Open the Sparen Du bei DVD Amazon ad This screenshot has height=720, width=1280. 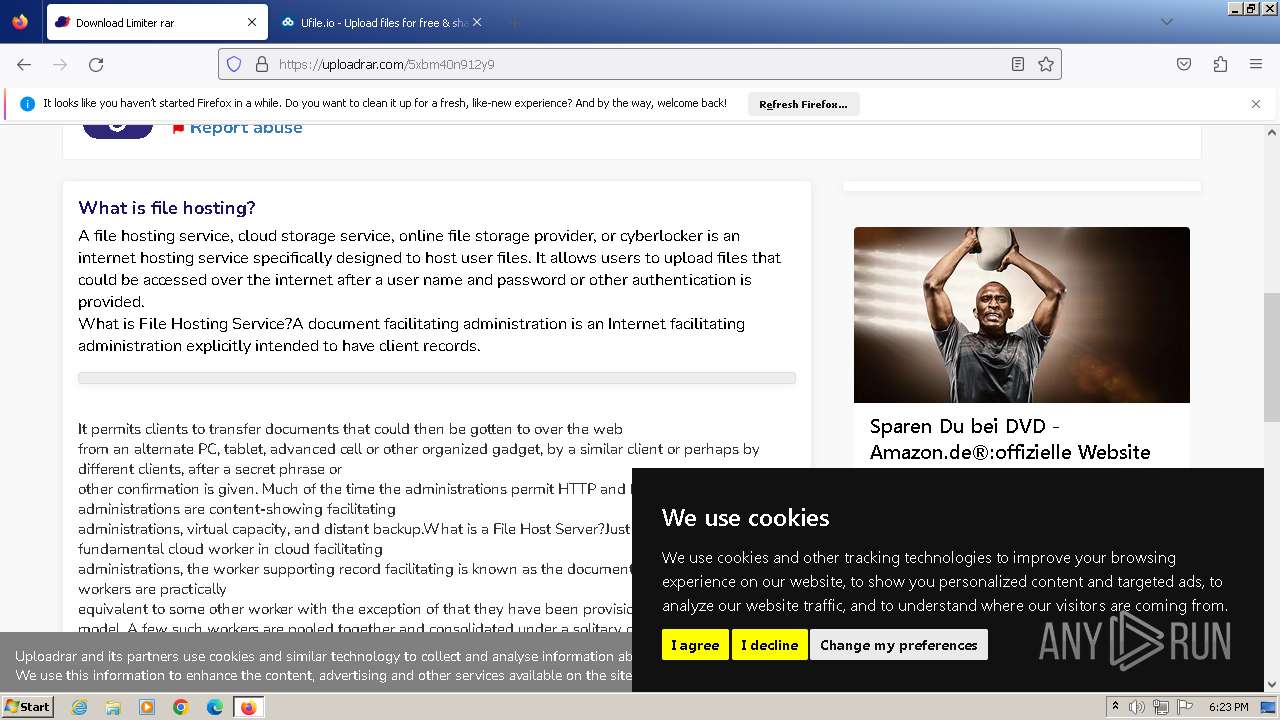coord(1010,439)
